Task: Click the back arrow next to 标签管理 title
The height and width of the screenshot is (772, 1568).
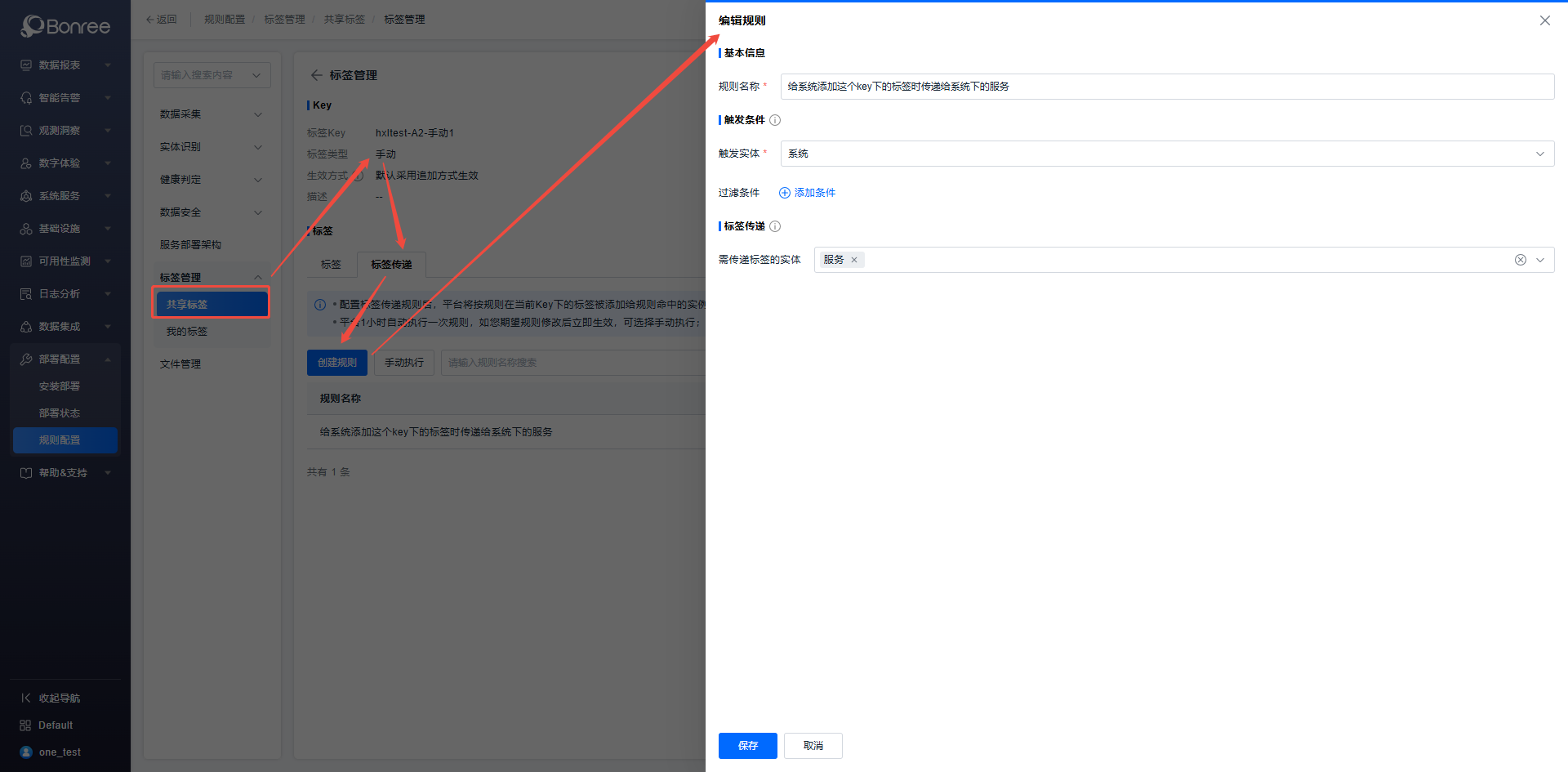Action: click(316, 75)
